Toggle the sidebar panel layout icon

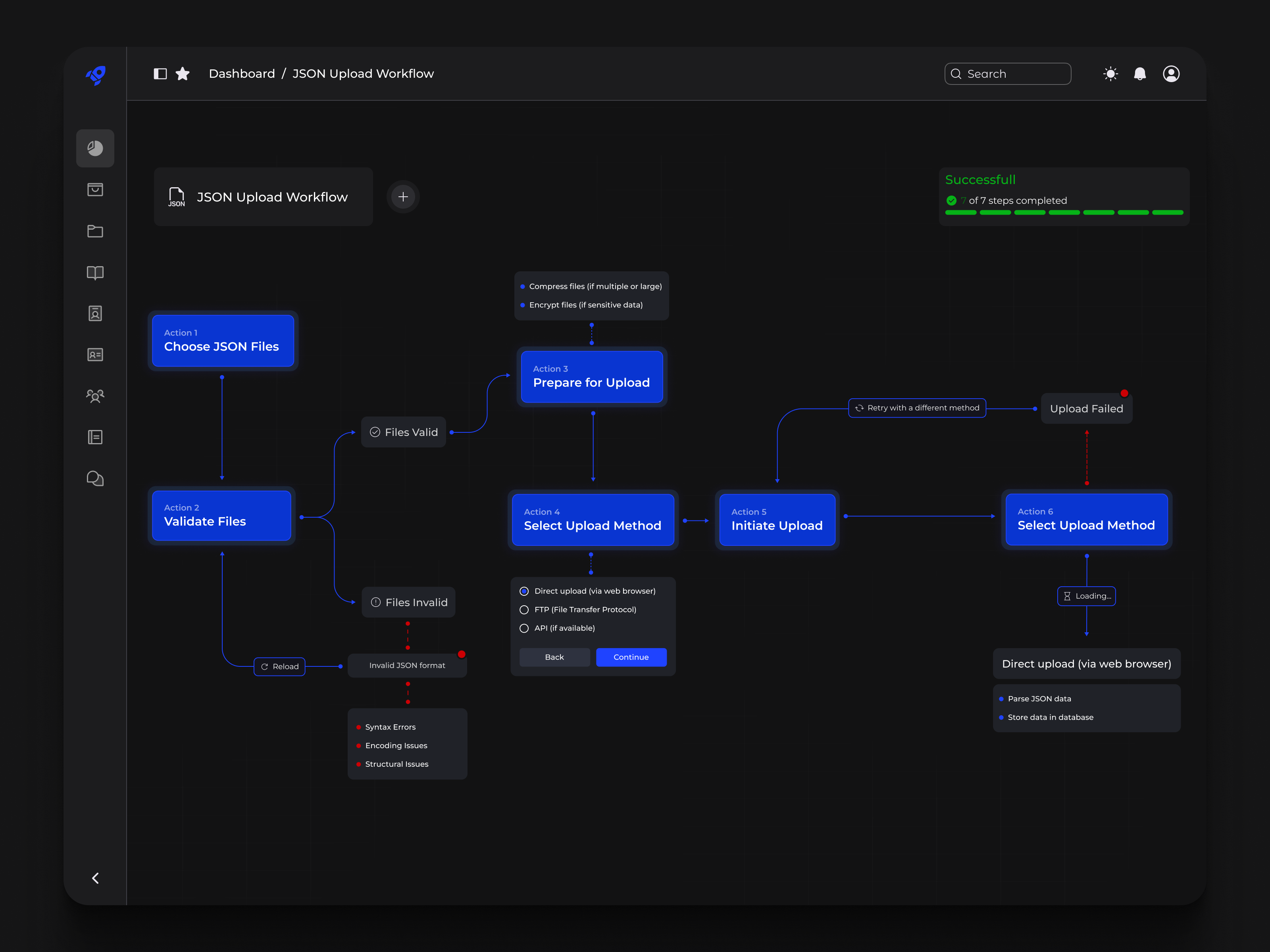tap(161, 73)
